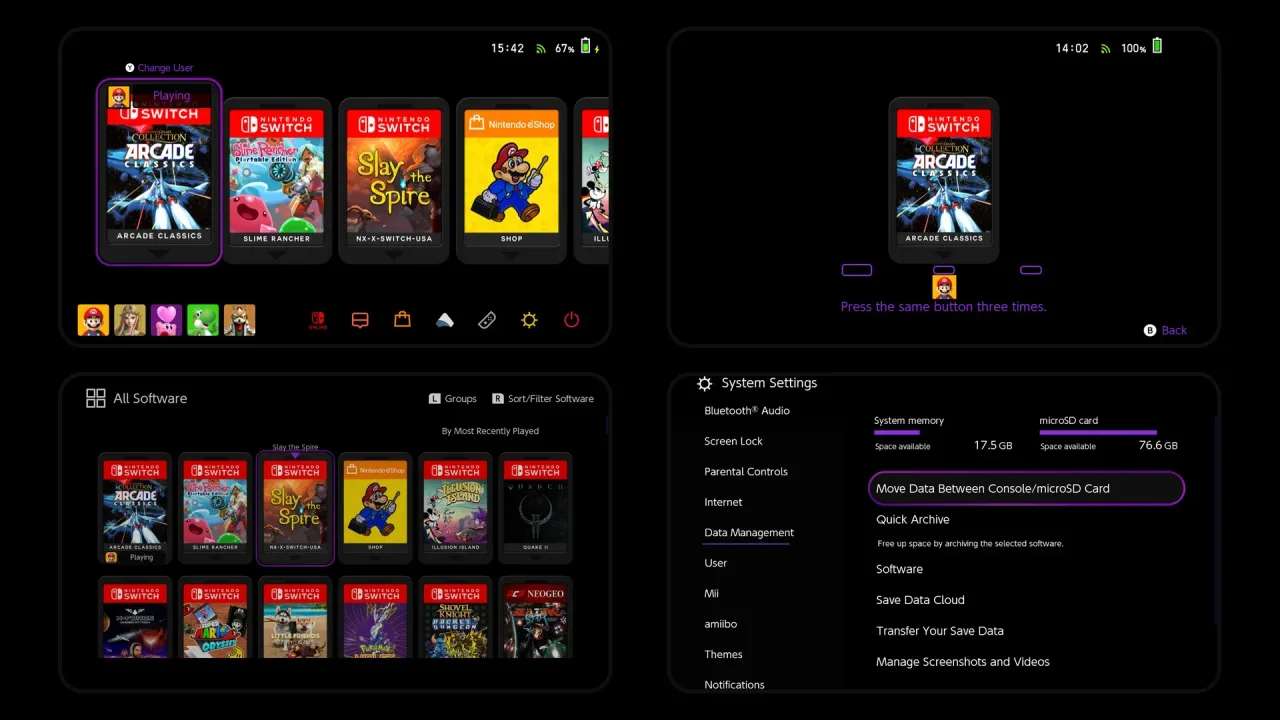Go to Parental Controls in System Settings

[x=746, y=472]
